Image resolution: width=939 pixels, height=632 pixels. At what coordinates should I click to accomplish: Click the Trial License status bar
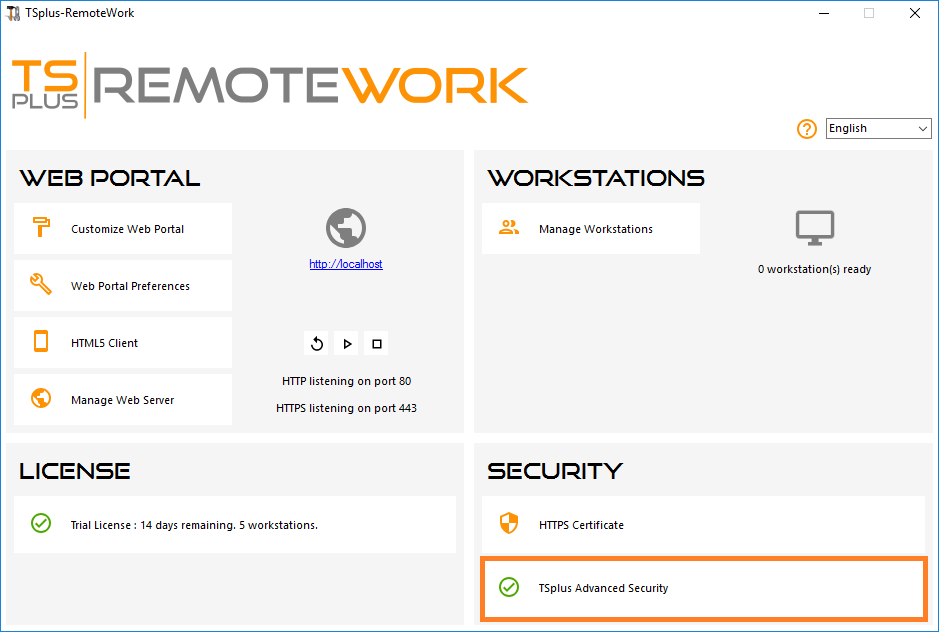coord(235,524)
